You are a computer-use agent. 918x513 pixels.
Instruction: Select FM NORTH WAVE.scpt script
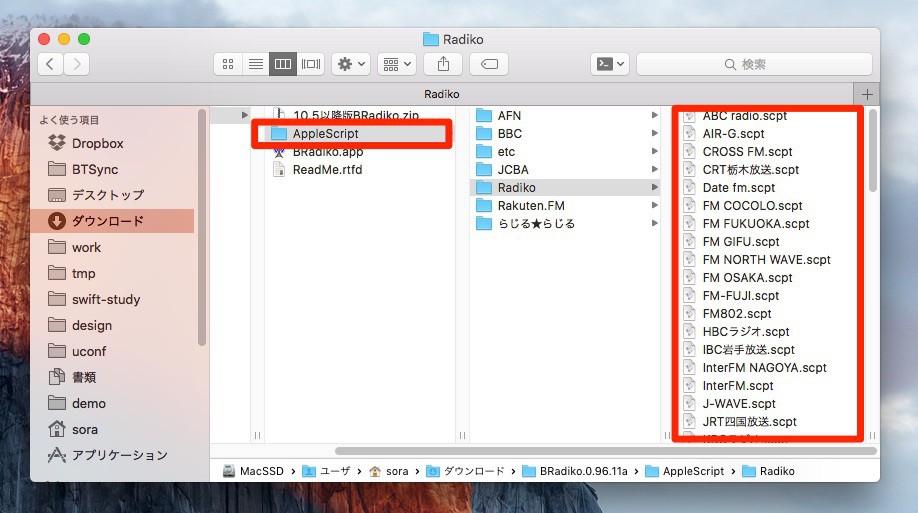point(768,259)
